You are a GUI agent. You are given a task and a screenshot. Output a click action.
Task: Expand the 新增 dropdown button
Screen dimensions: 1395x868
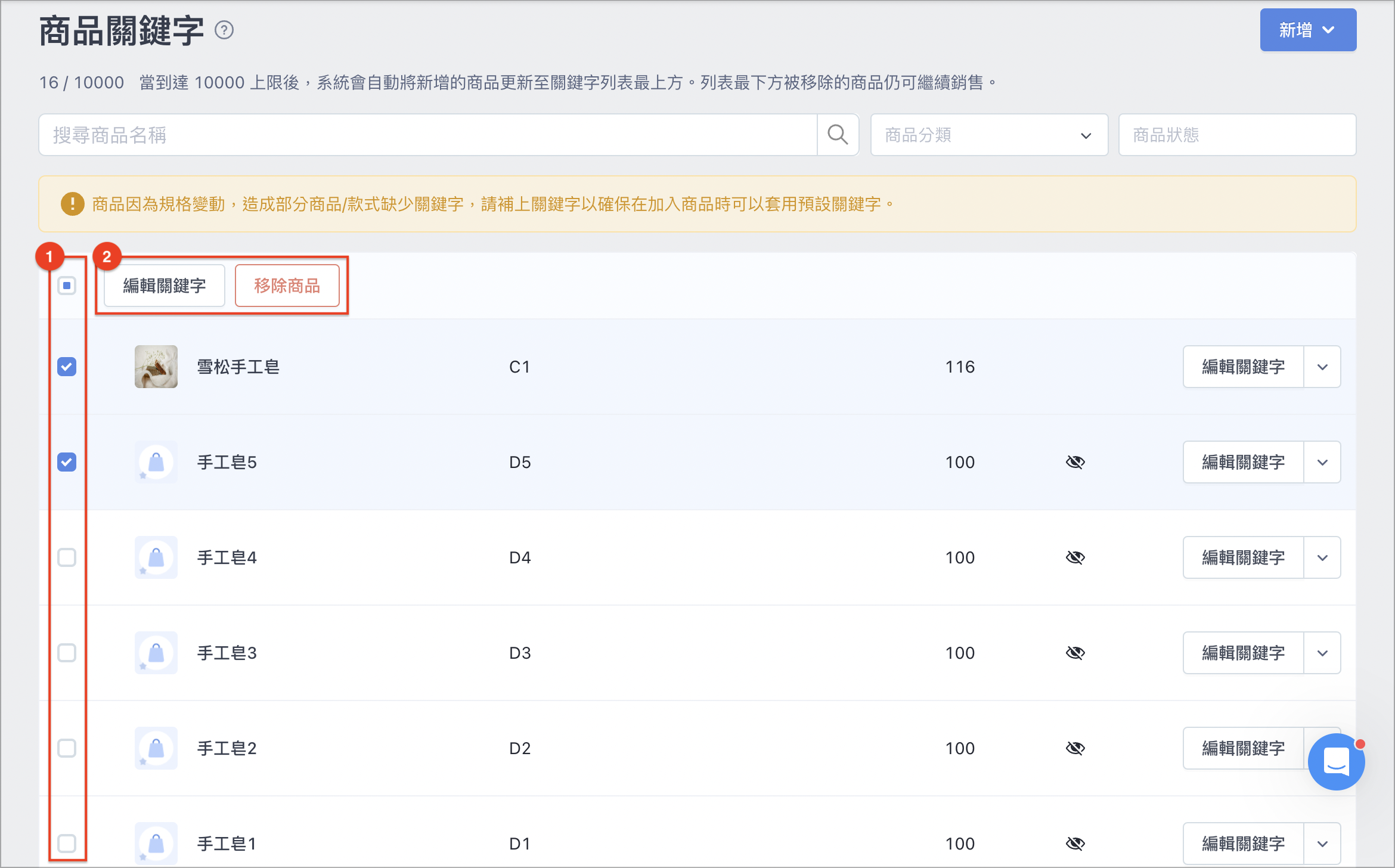[1308, 30]
